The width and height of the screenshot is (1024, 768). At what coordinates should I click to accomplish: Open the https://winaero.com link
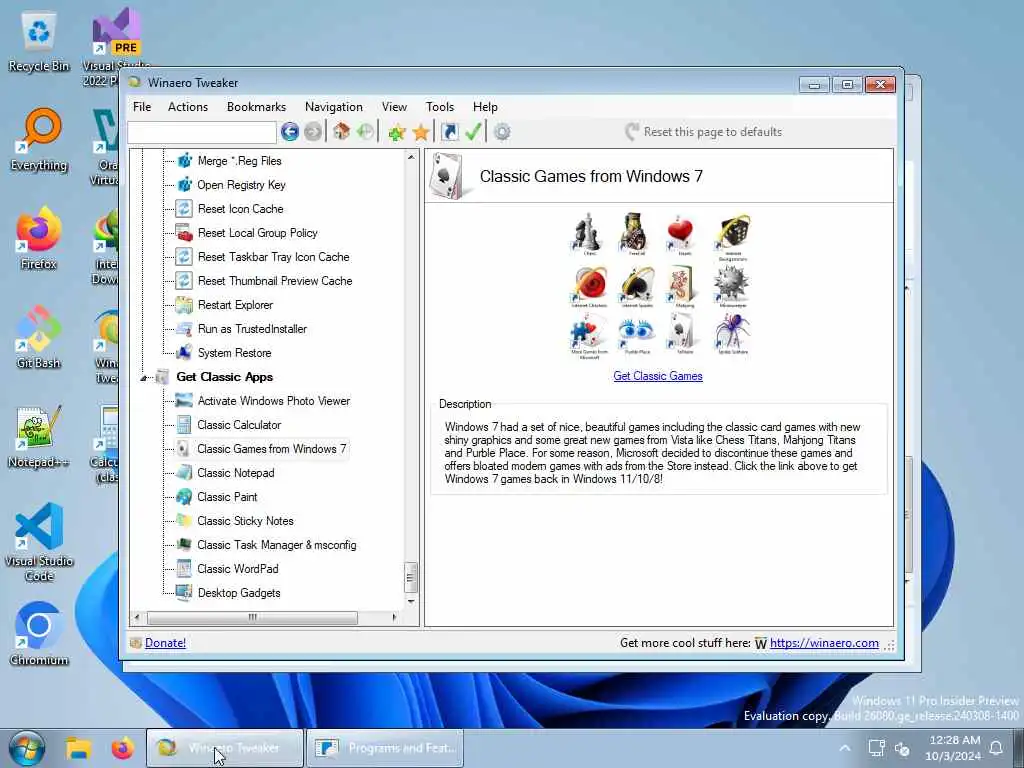[824, 643]
